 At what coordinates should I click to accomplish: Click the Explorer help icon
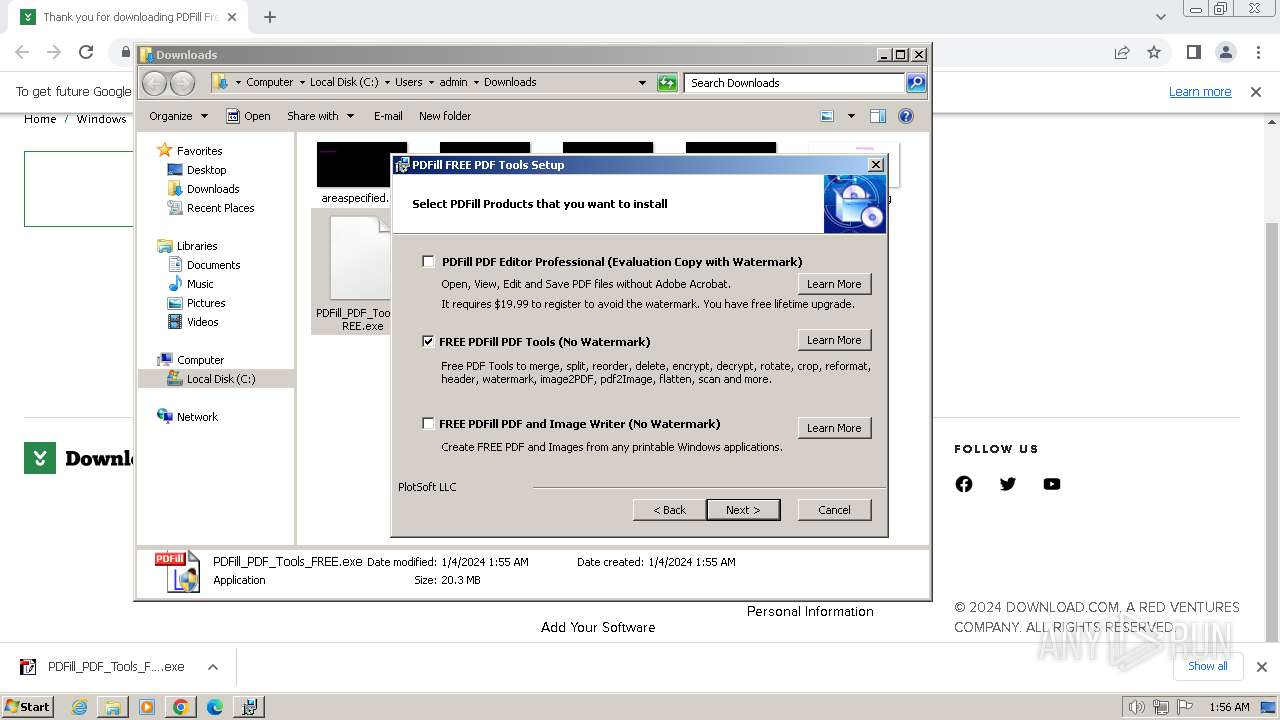pos(906,116)
